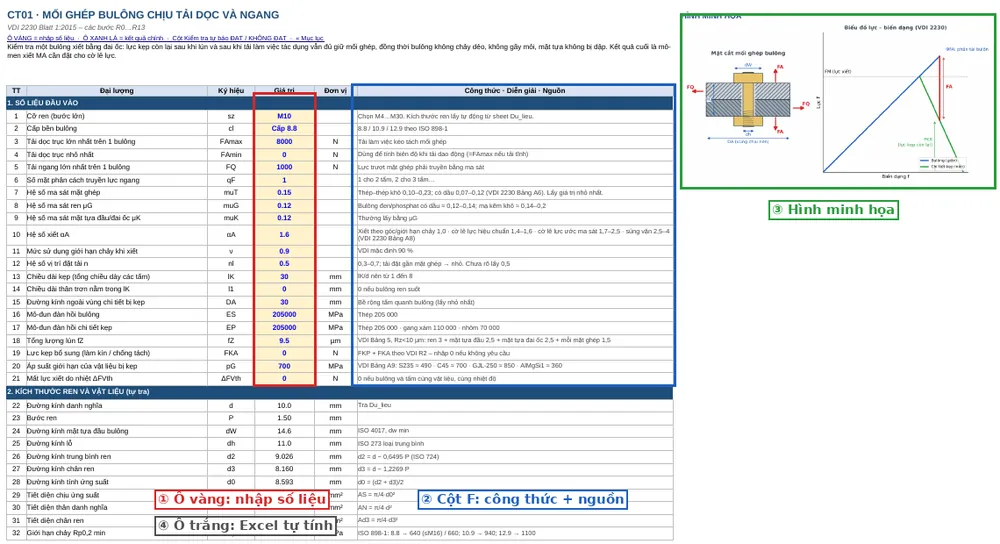Viewport: 1000px width, 544px height.
Task: Click the M10 thread size input cell
Action: [x=284, y=116]
